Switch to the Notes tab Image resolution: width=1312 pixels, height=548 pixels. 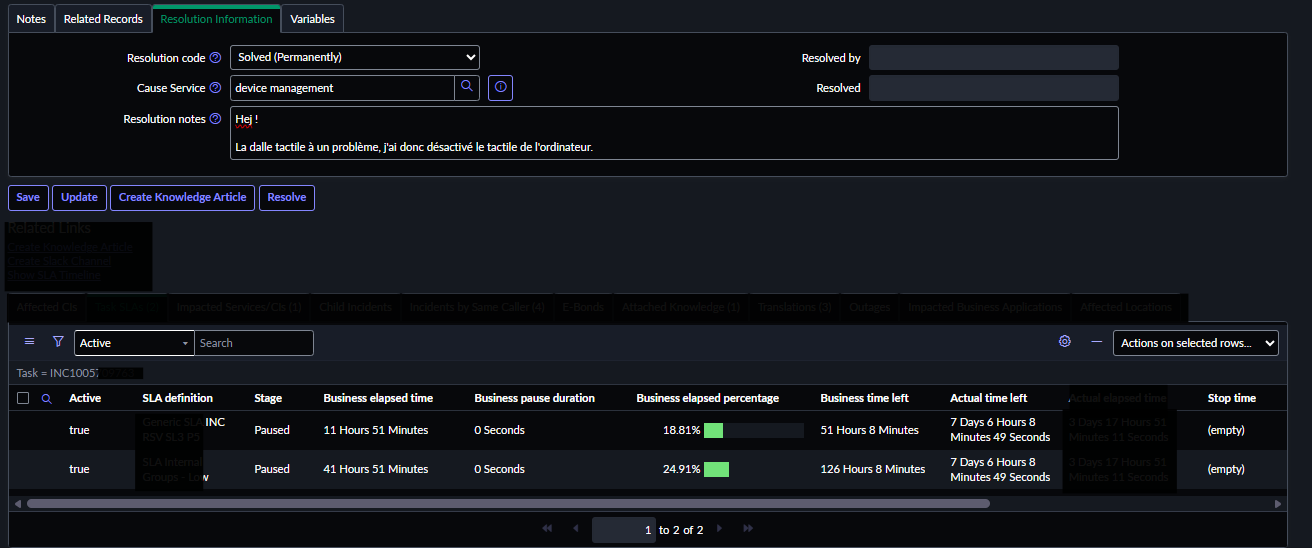point(31,19)
